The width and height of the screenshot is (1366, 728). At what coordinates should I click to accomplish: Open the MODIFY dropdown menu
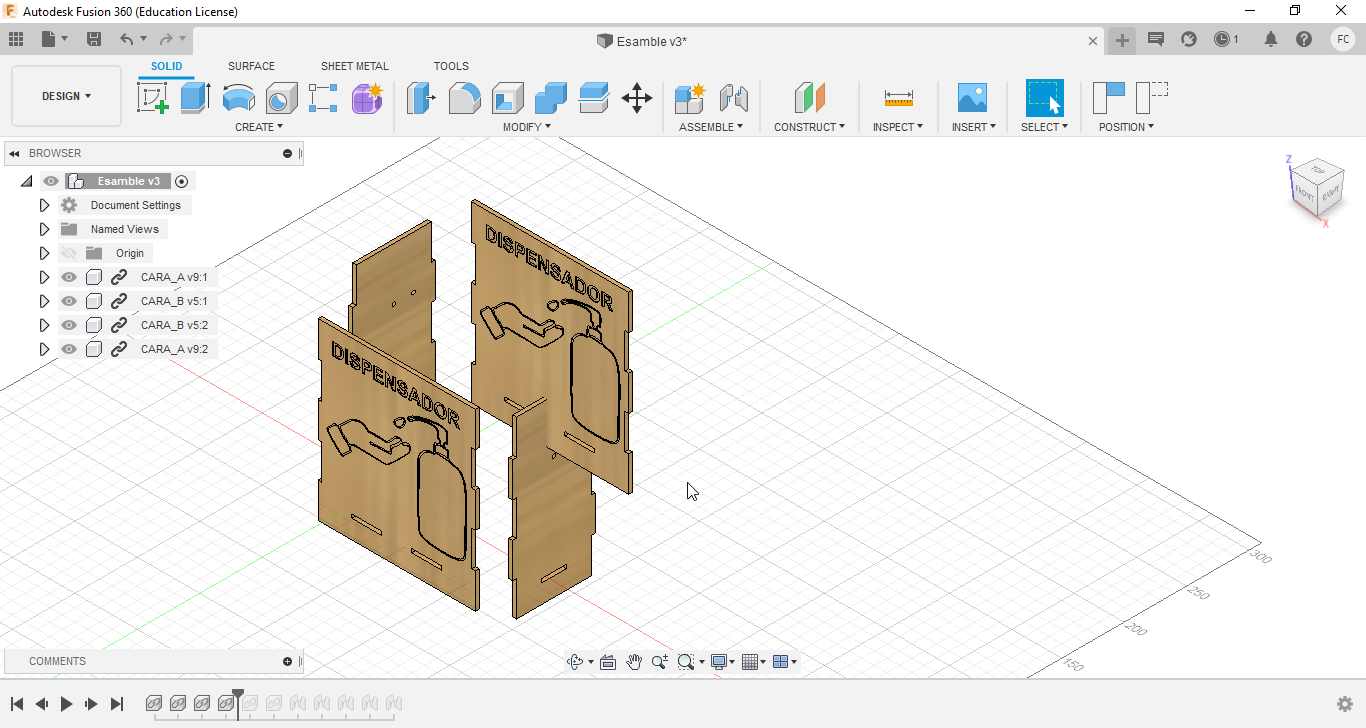(x=526, y=127)
